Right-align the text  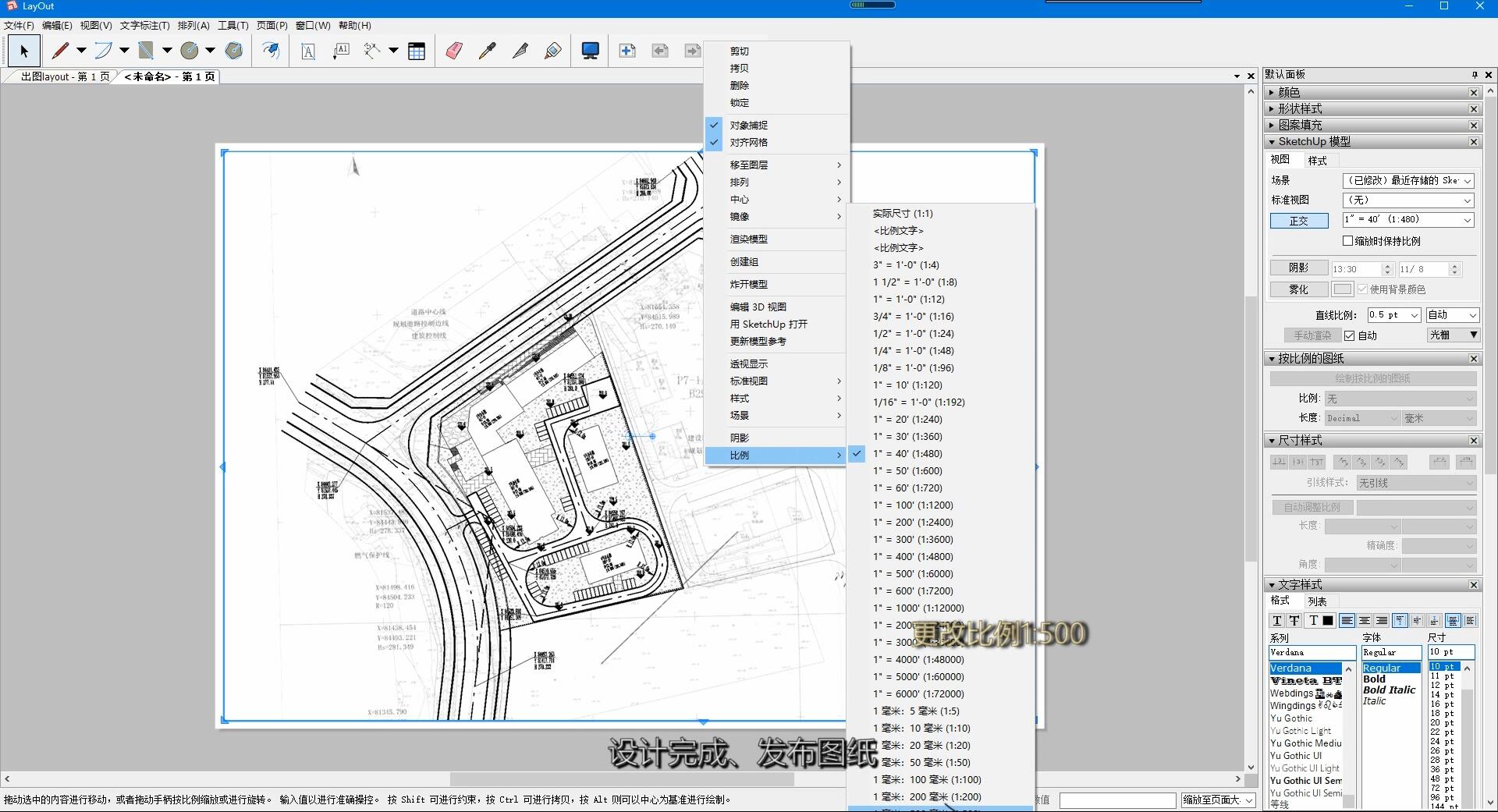tap(1382, 621)
